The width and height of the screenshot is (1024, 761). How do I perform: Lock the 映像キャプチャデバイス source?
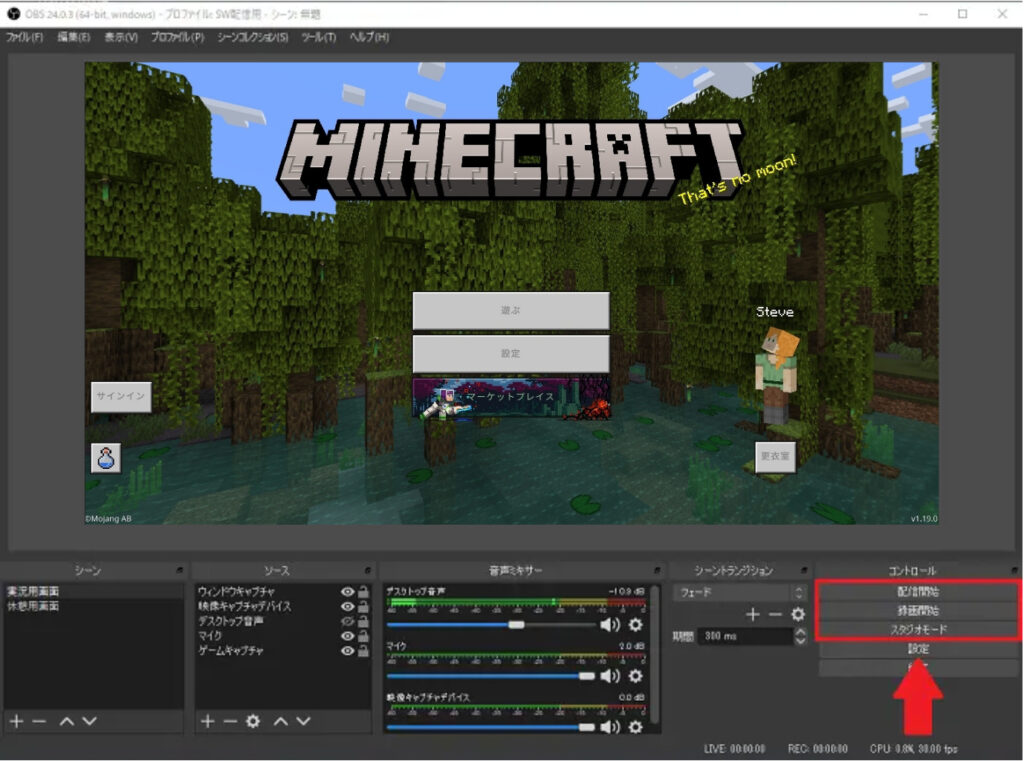tap(363, 607)
